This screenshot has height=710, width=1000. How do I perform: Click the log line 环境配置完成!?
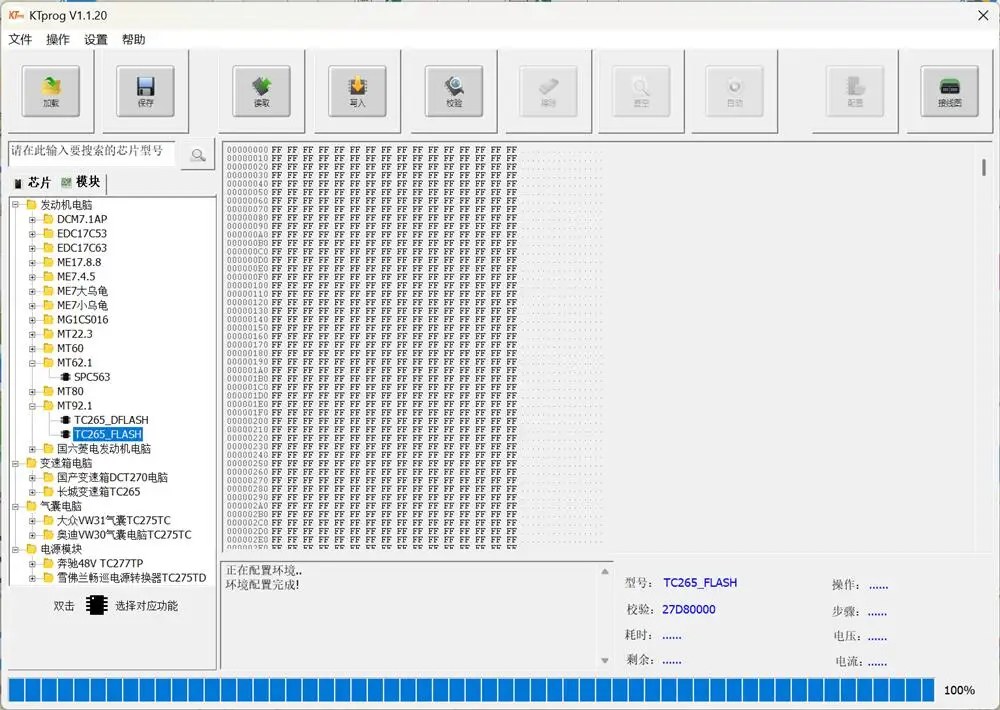click(262, 584)
